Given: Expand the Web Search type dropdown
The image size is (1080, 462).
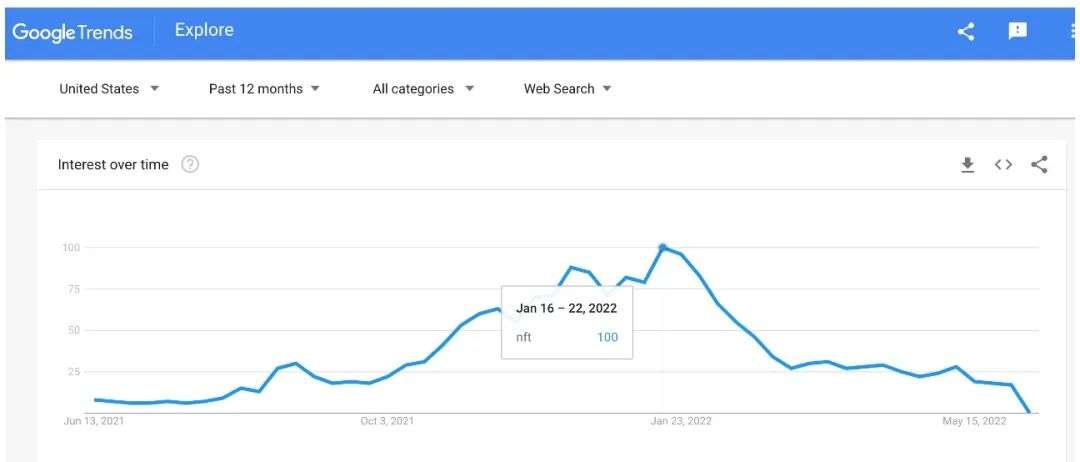Looking at the screenshot, I should click(x=567, y=89).
